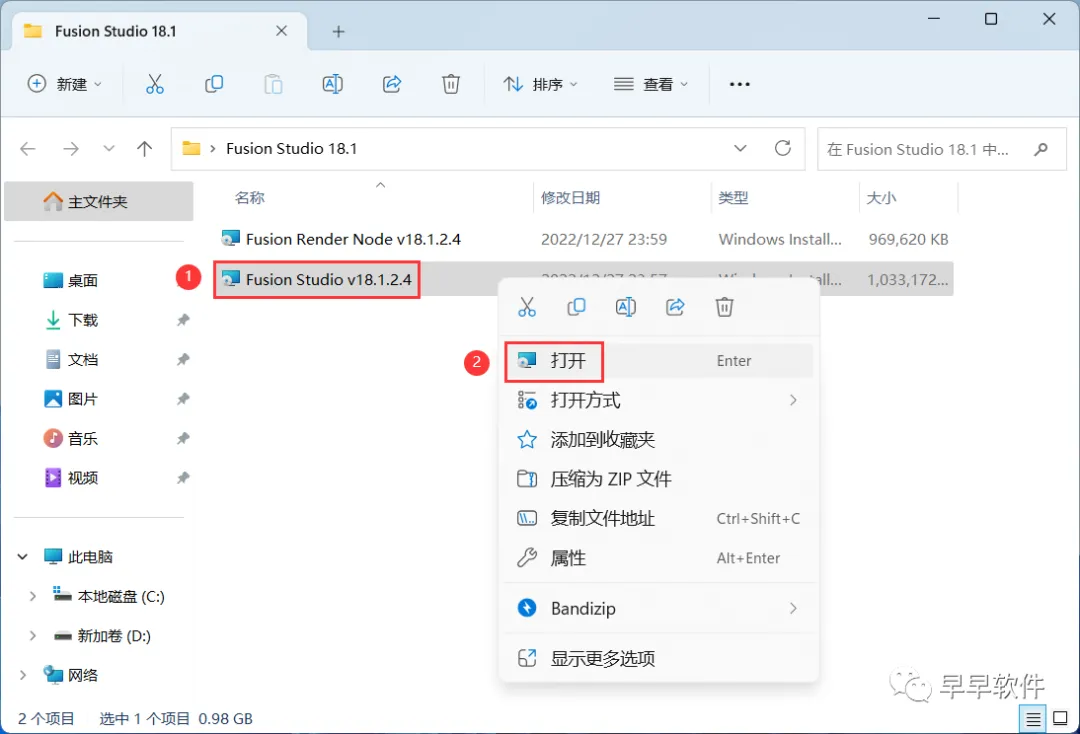Open the 查看 view dropdown
Viewport: 1080px width, 734px height.
click(651, 84)
